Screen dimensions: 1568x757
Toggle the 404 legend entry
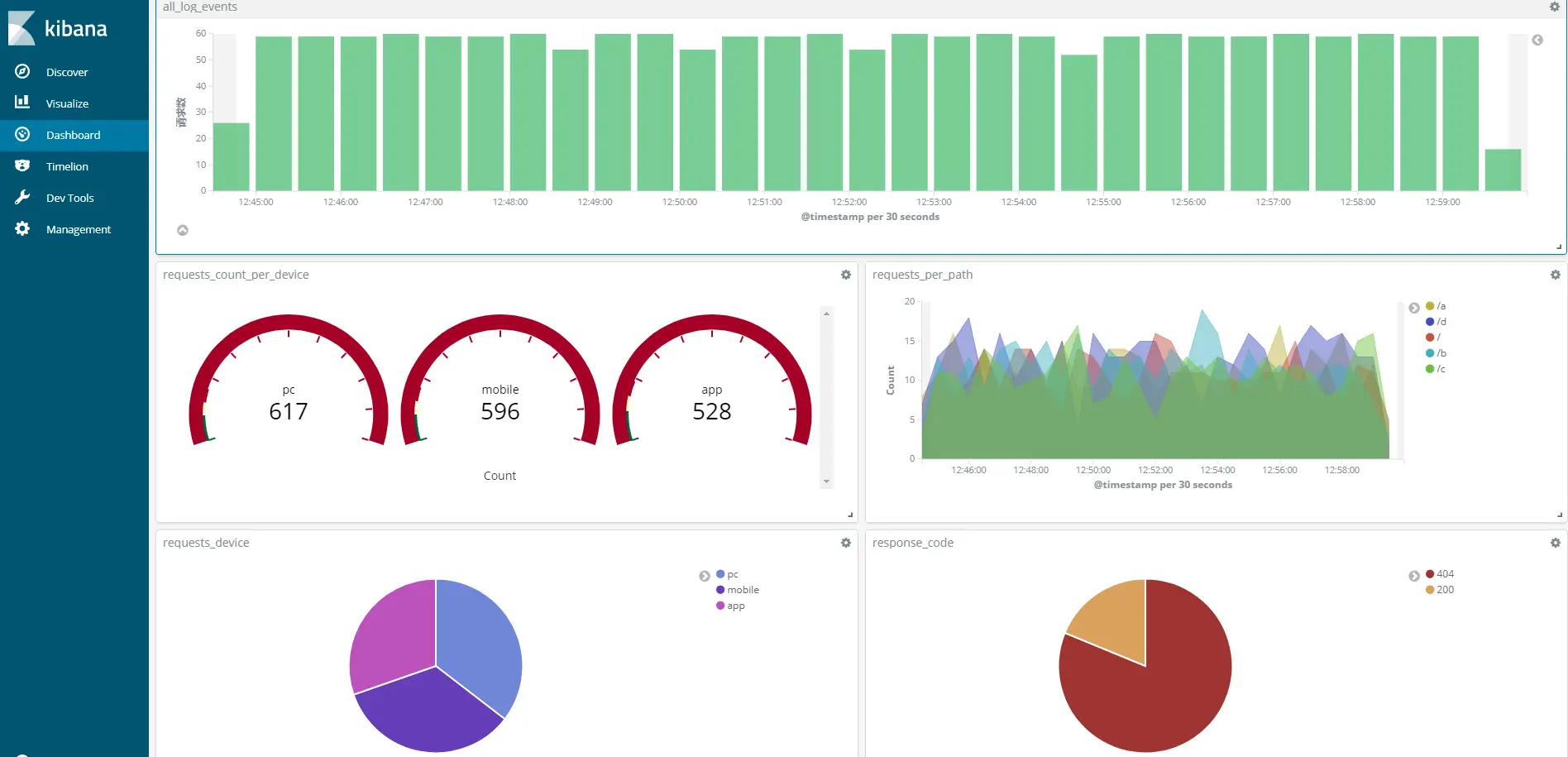(x=1440, y=574)
